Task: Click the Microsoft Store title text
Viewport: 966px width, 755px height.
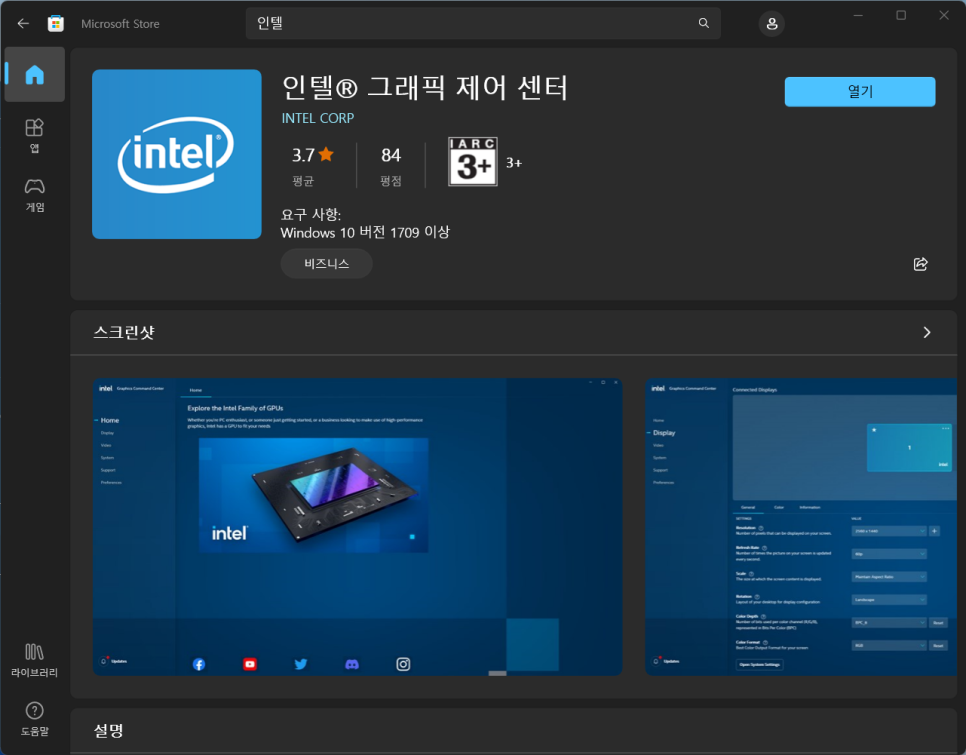Action: coord(120,24)
